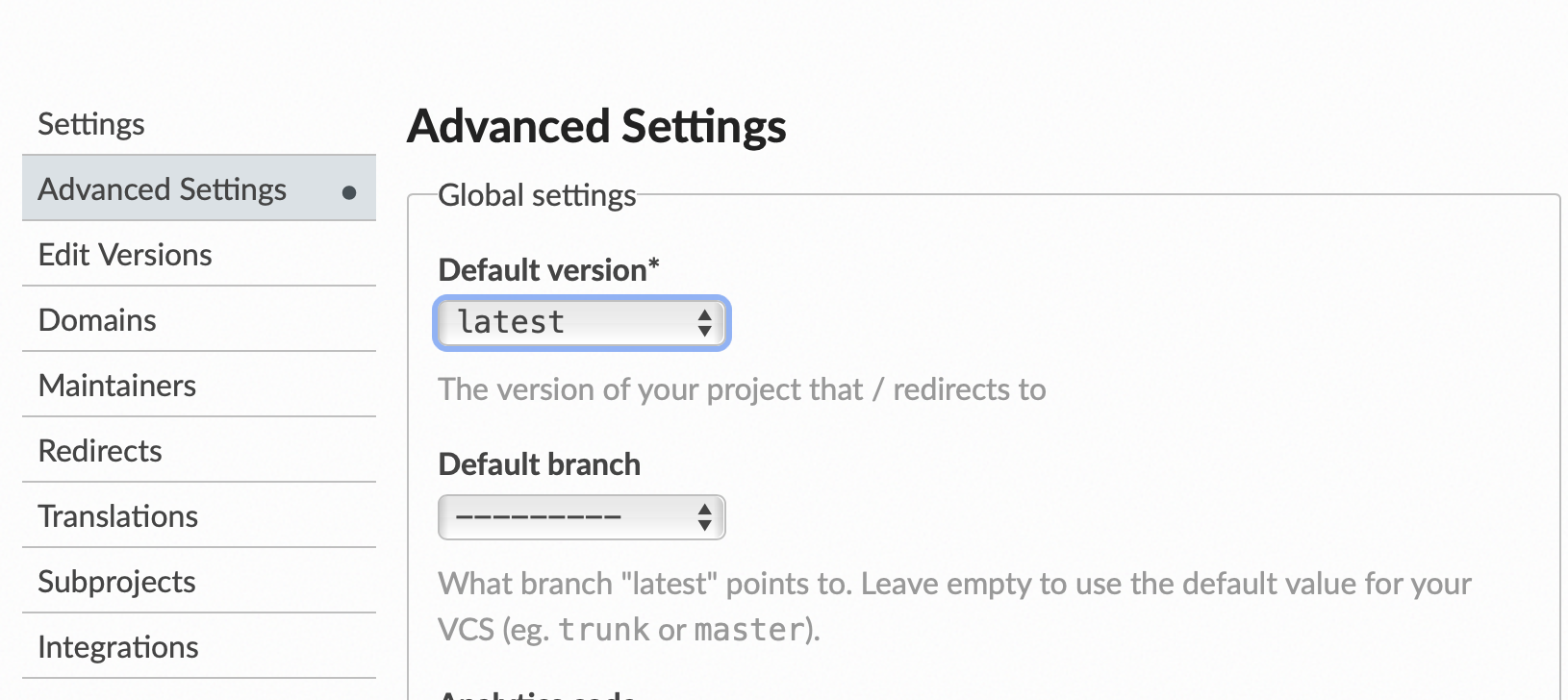
Task: Click the Advanced Settings notification dot
Action: [349, 191]
